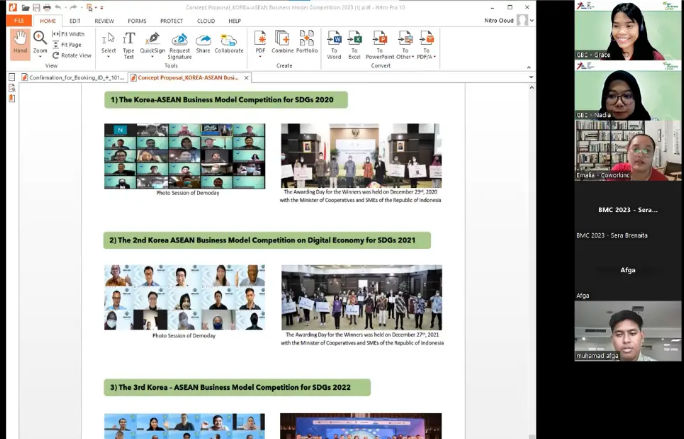
Task: Convert the document To Word
Action: click(334, 42)
